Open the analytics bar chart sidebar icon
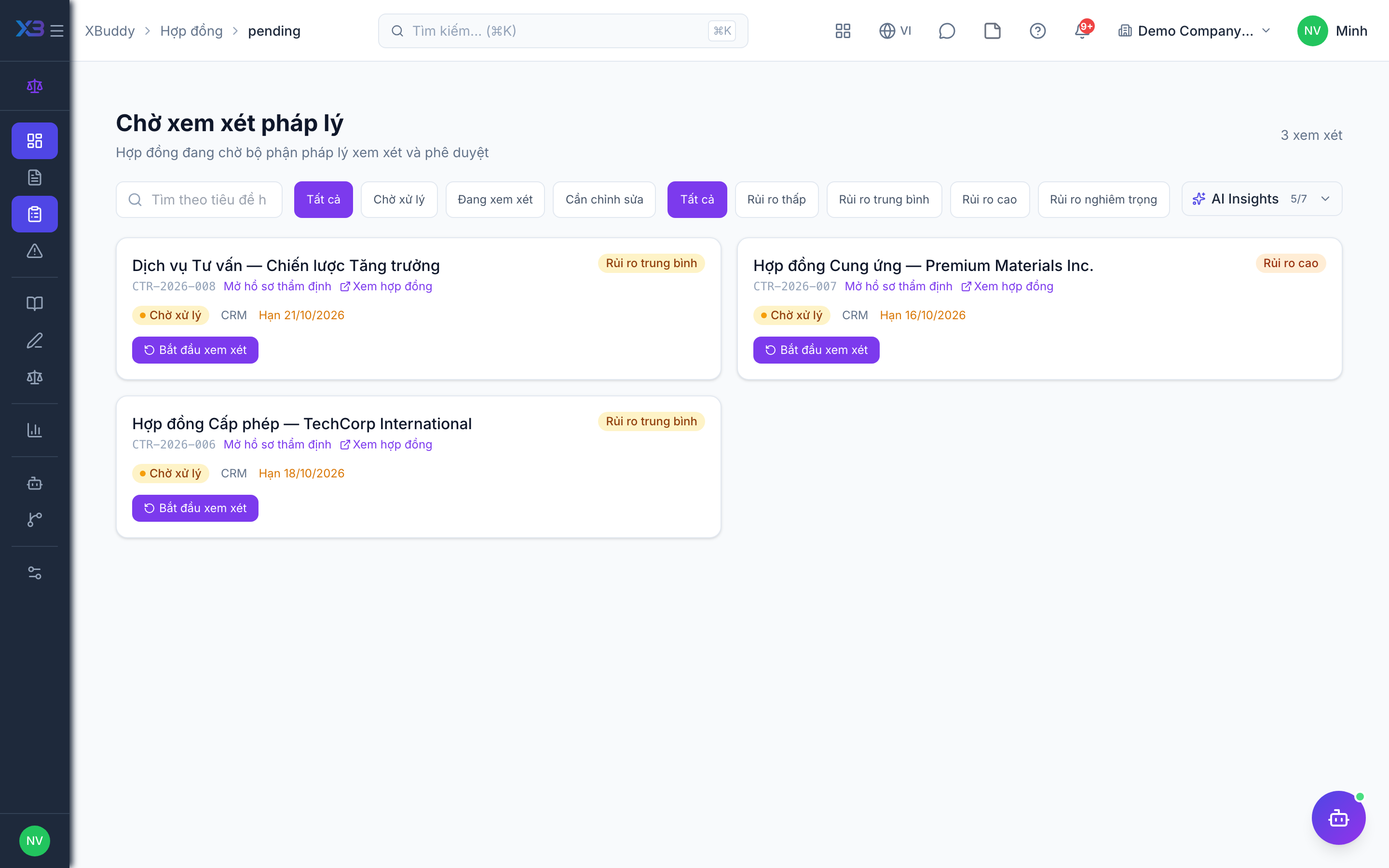Screen dimensions: 1389x868 (34, 430)
